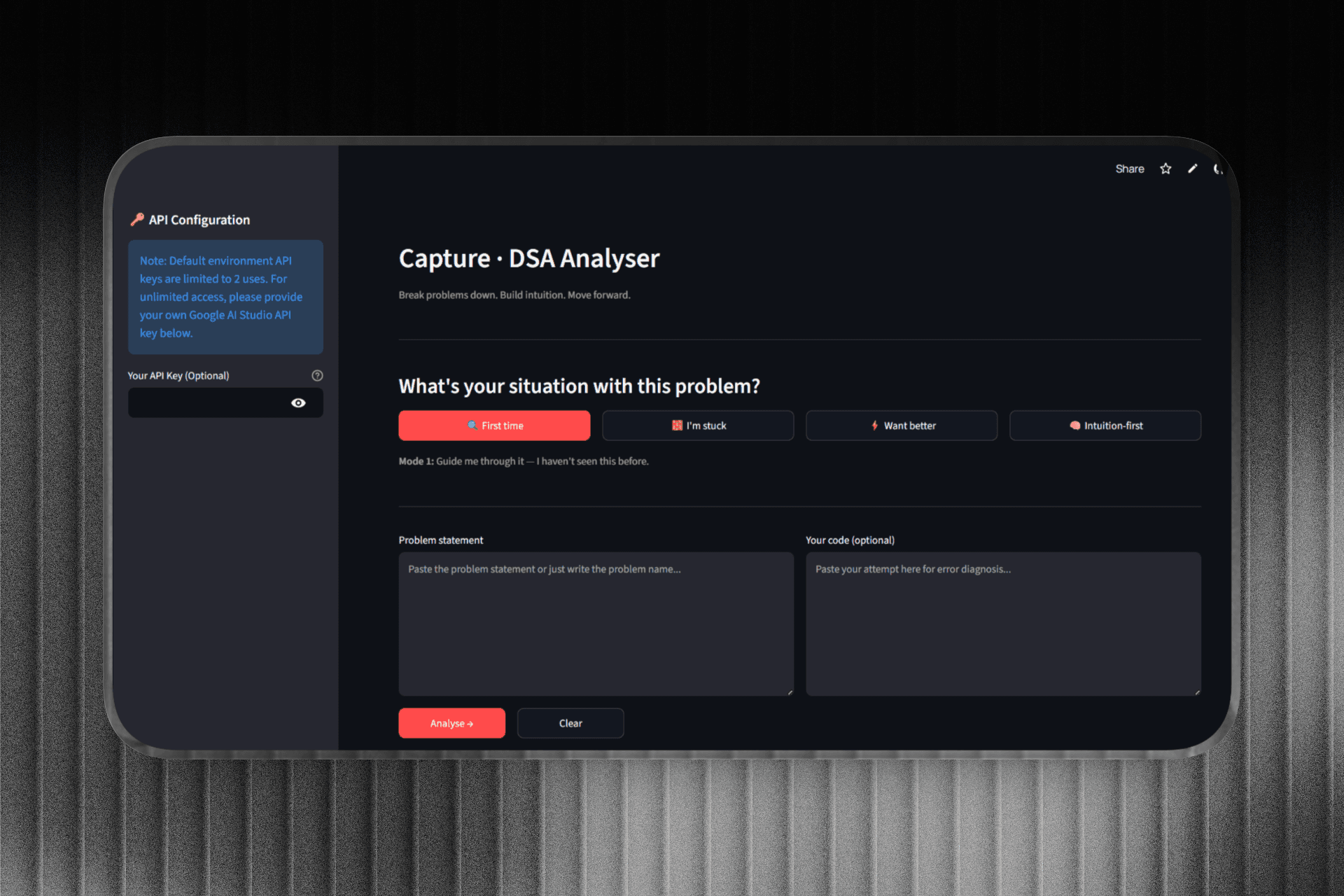1344x896 pixels.
Task: Click the situation question heading
Action: [x=580, y=386]
